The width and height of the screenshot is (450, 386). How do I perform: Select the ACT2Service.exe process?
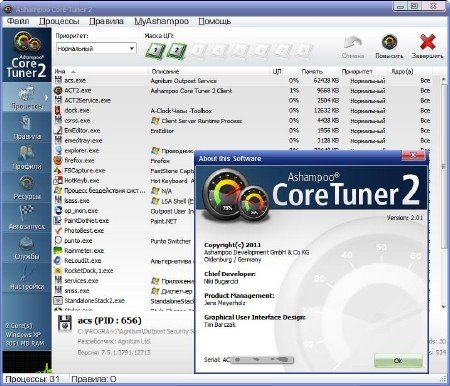click(87, 100)
